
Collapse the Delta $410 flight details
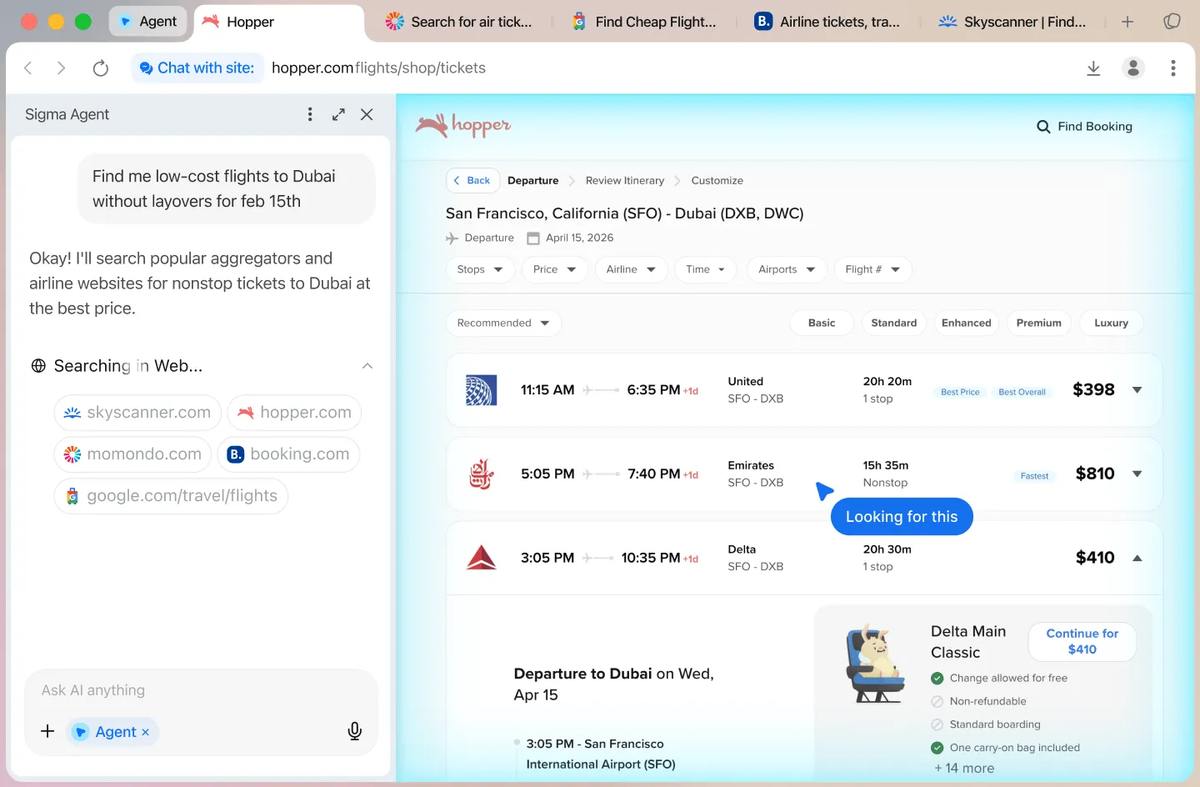pos(1137,558)
